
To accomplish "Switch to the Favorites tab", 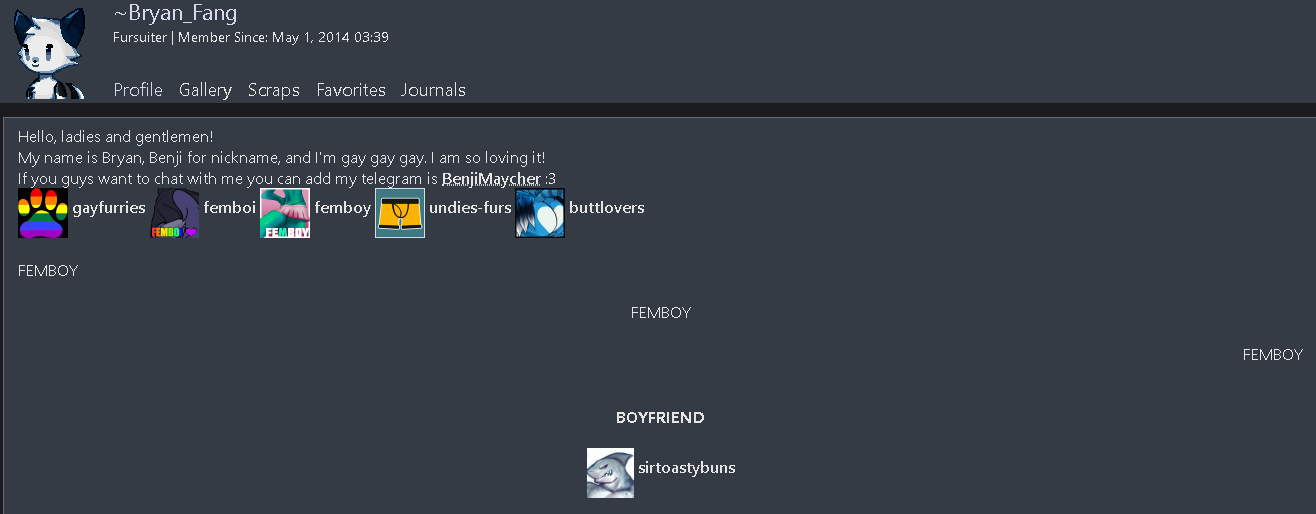I will [351, 90].
